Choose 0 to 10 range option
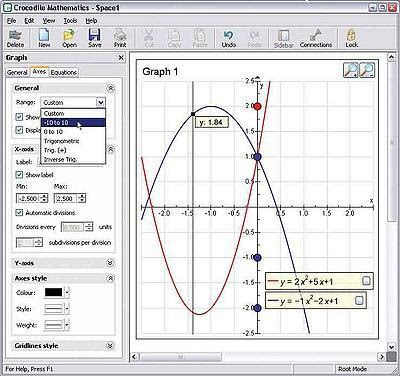The image size is (400, 376). pos(73,132)
